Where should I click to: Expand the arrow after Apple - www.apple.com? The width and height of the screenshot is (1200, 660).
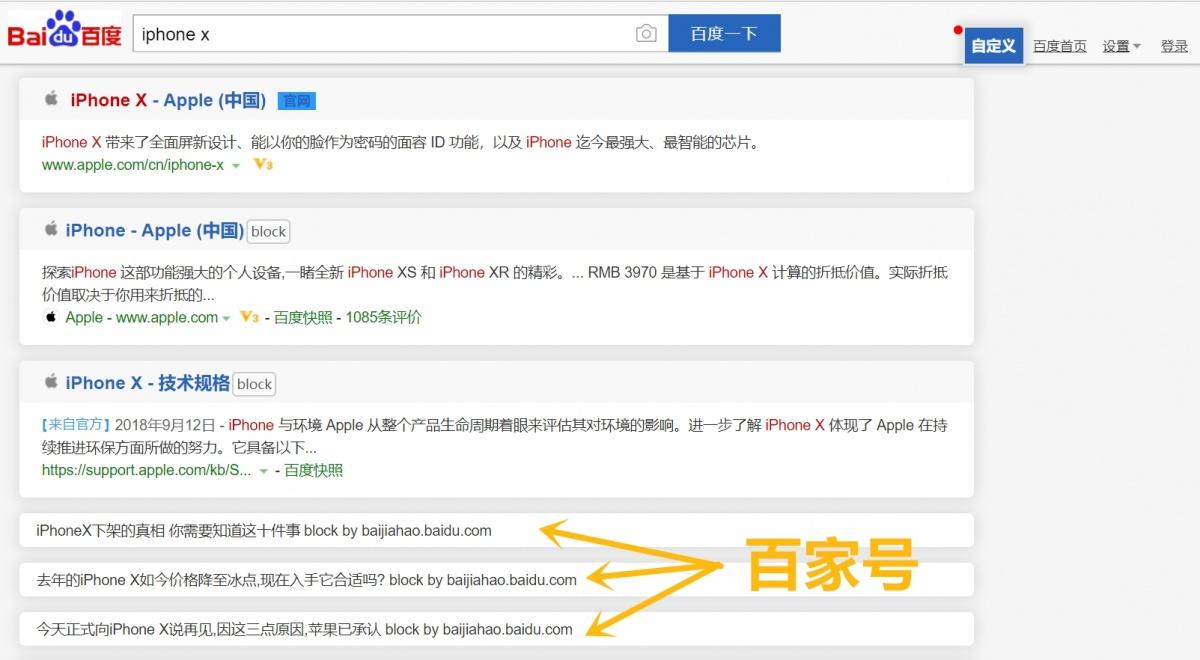coord(227,318)
